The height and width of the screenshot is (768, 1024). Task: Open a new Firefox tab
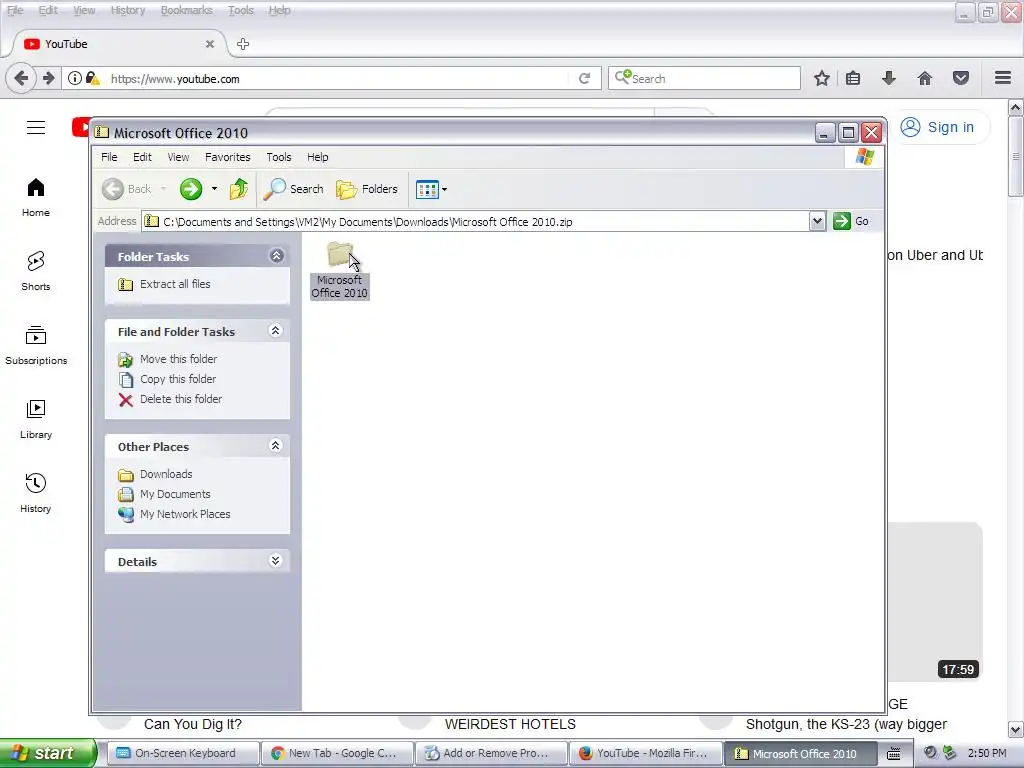(x=243, y=44)
